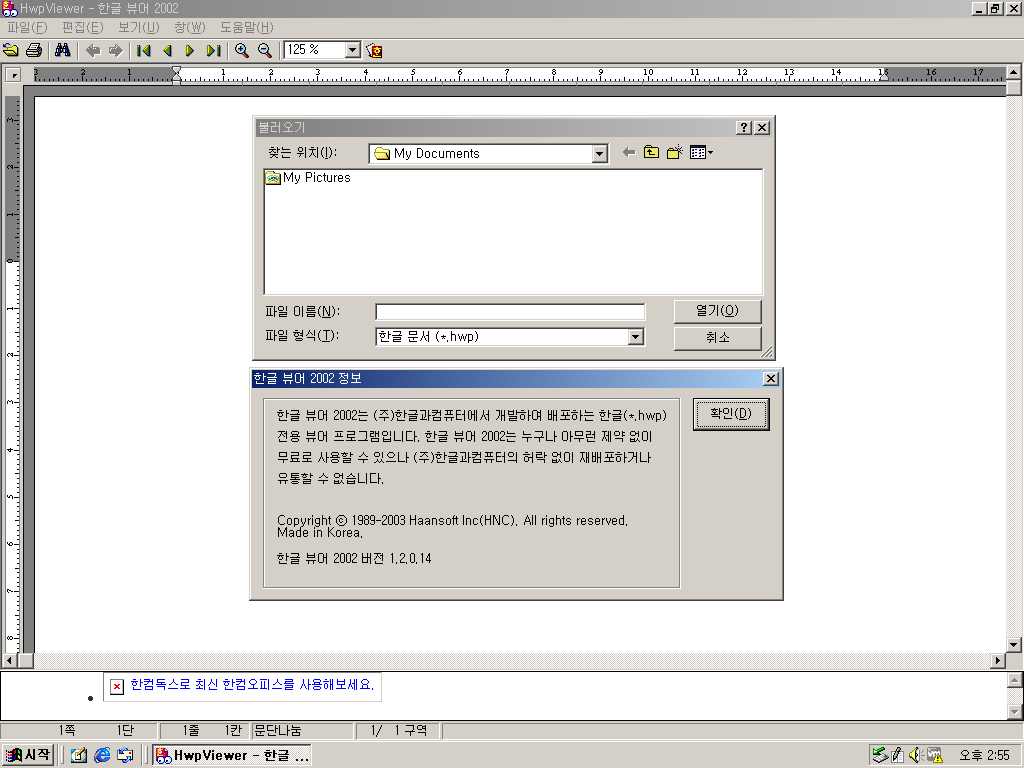The width and height of the screenshot is (1024, 768).
Task: Click the 오후 2:55 clock
Action: pyautogui.click(x=984, y=756)
